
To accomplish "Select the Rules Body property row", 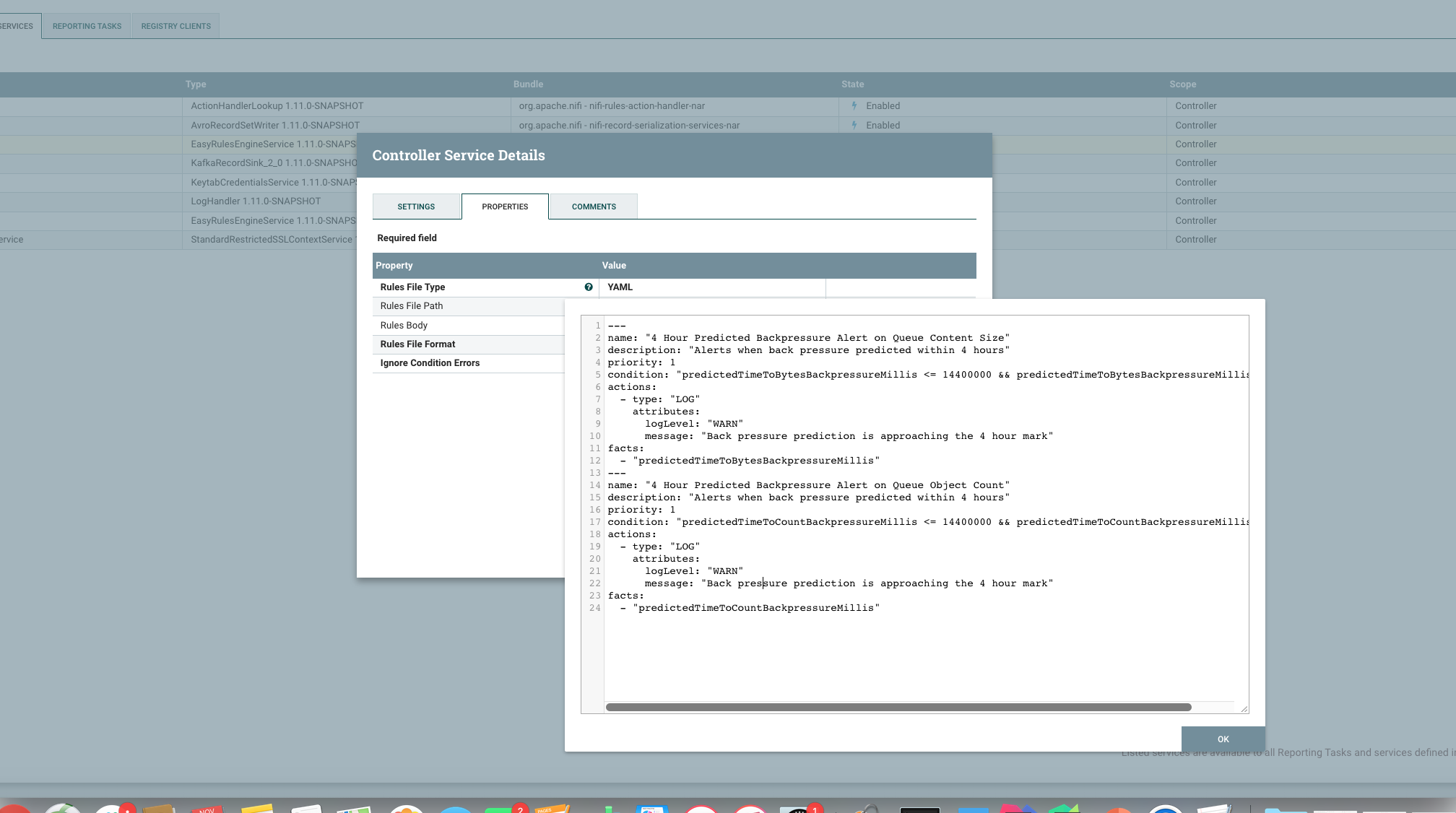I will (x=404, y=326).
